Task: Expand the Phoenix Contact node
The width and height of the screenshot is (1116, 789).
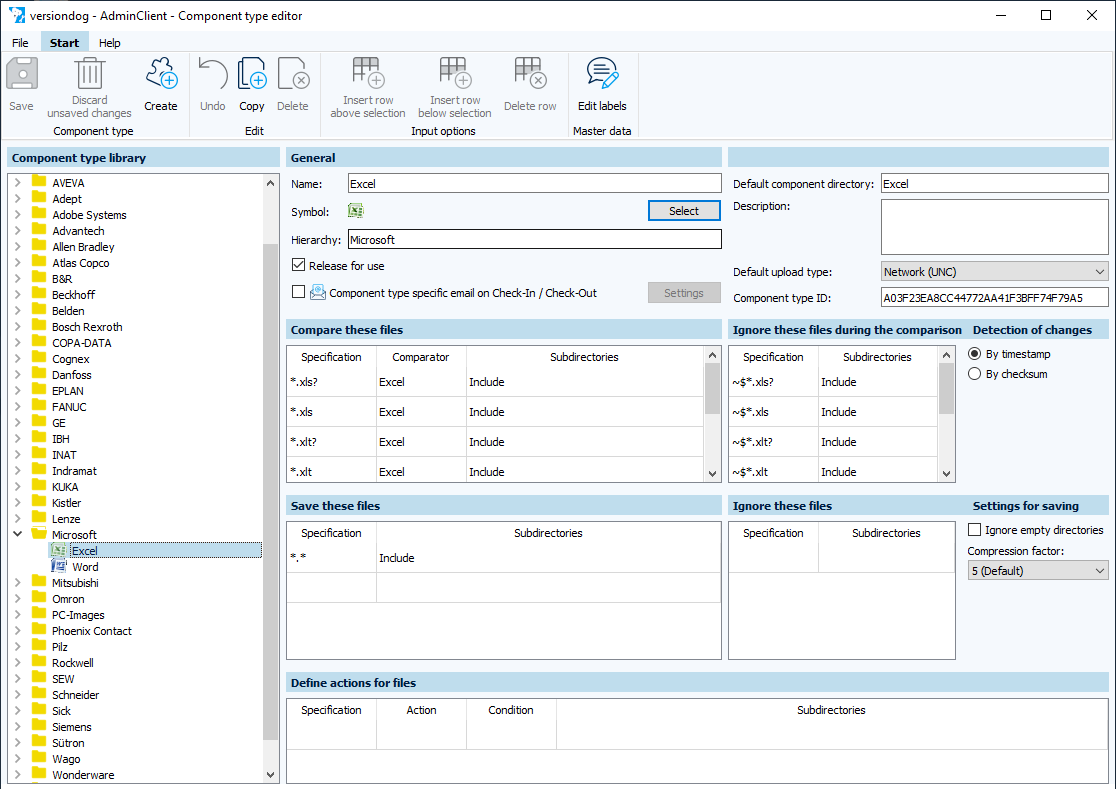Action: 18,630
